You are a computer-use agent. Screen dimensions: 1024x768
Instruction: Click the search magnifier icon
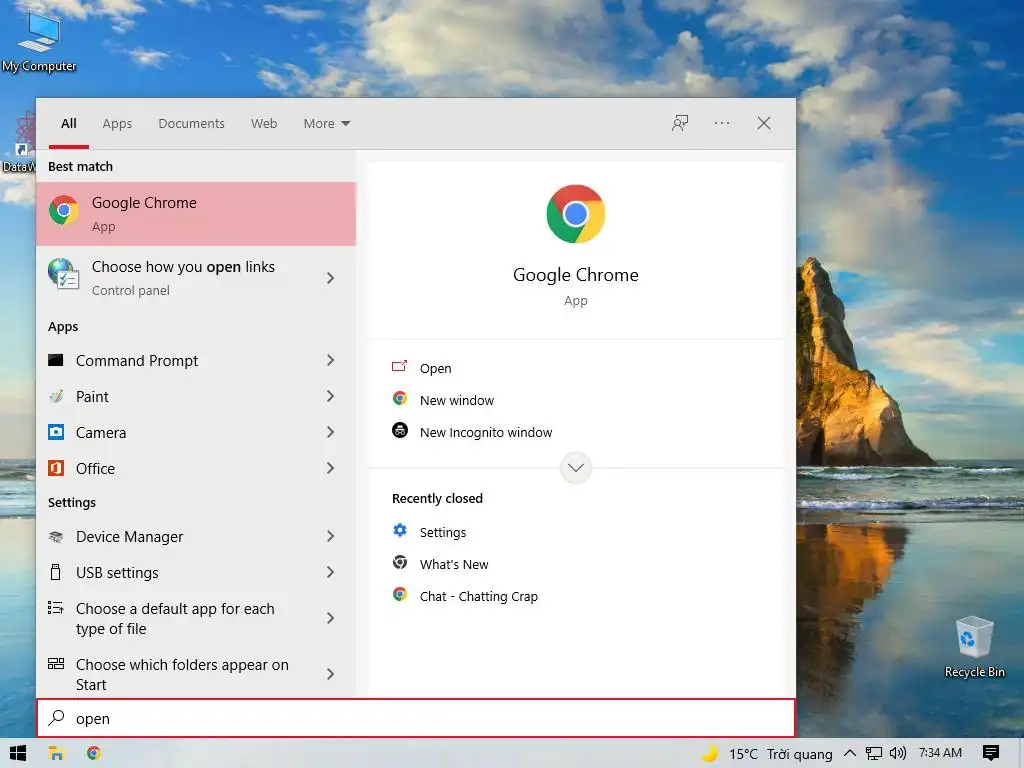point(57,718)
